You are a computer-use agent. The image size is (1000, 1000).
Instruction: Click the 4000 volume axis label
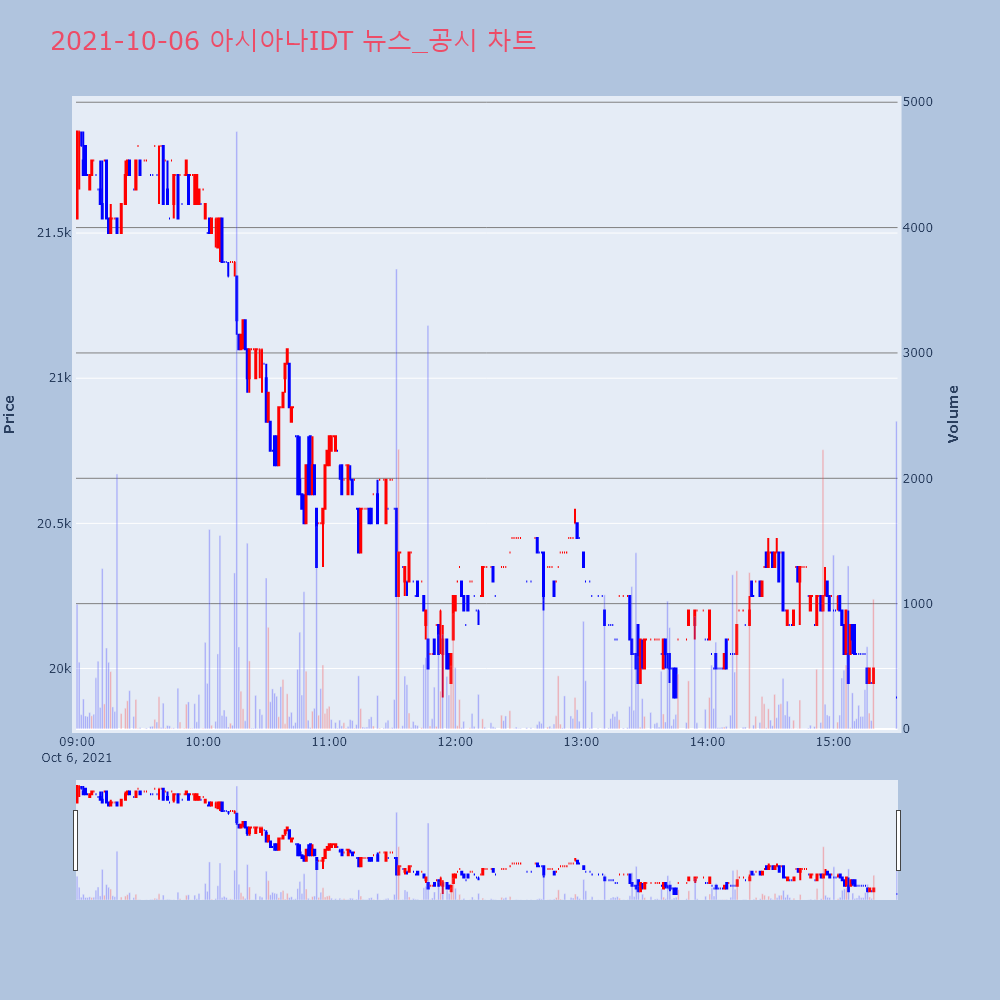point(918,228)
